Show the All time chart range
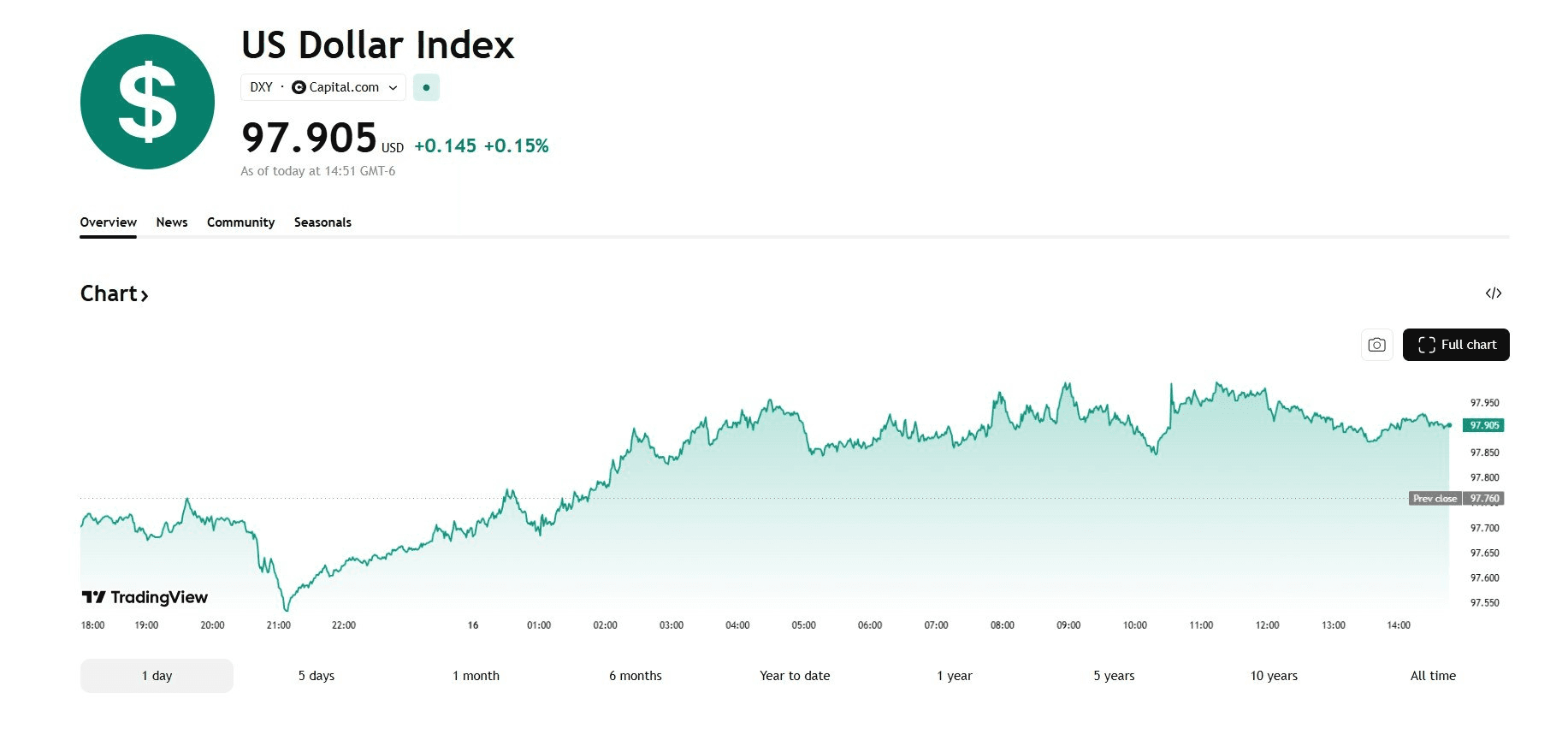 pyautogui.click(x=1433, y=676)
